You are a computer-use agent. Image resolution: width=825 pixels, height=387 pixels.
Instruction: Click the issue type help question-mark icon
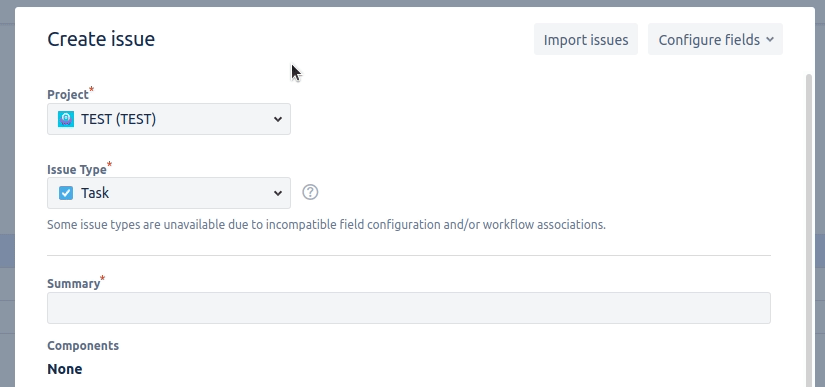310,192
